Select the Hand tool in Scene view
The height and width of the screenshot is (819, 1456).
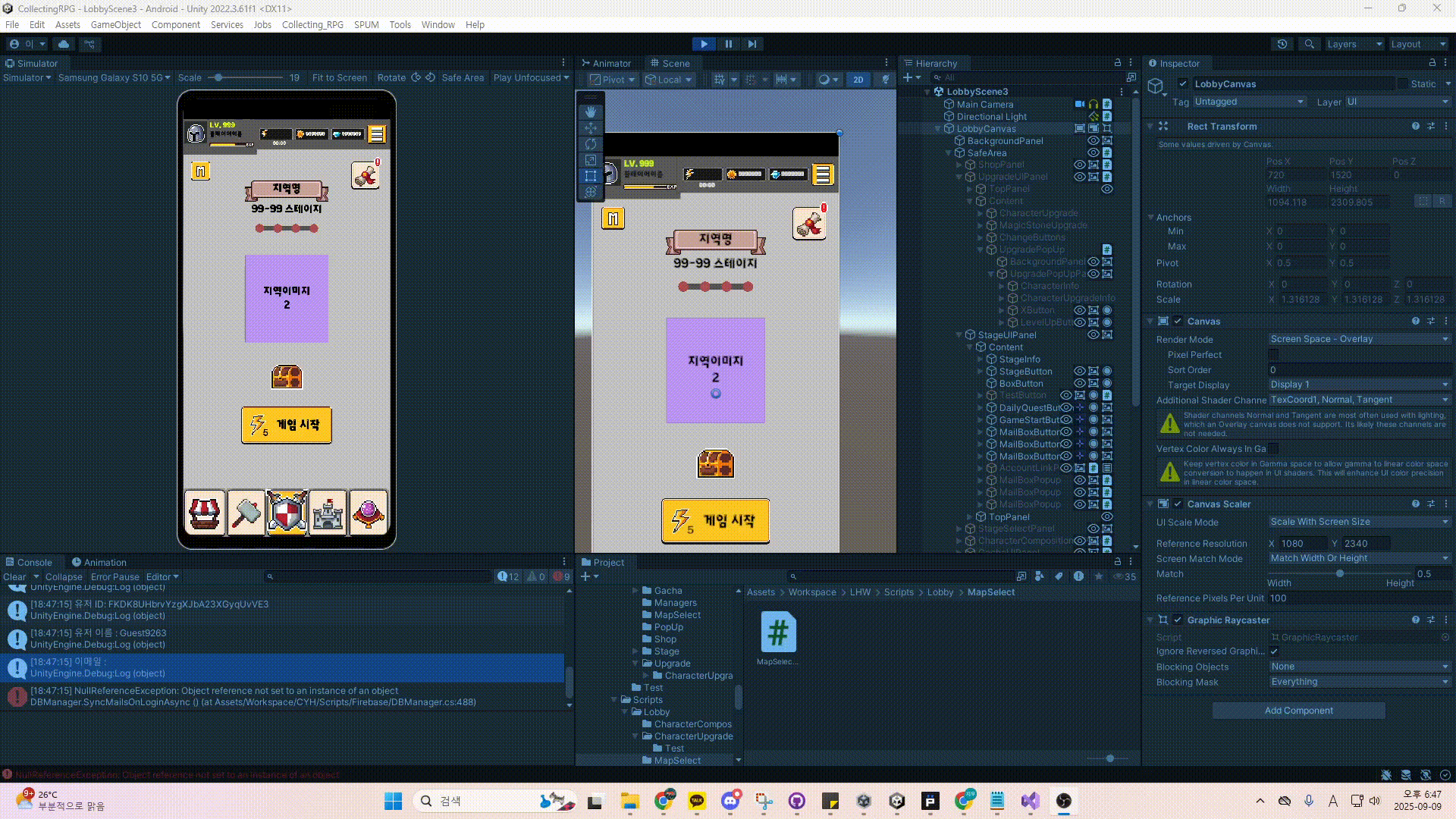coord(591,111)
